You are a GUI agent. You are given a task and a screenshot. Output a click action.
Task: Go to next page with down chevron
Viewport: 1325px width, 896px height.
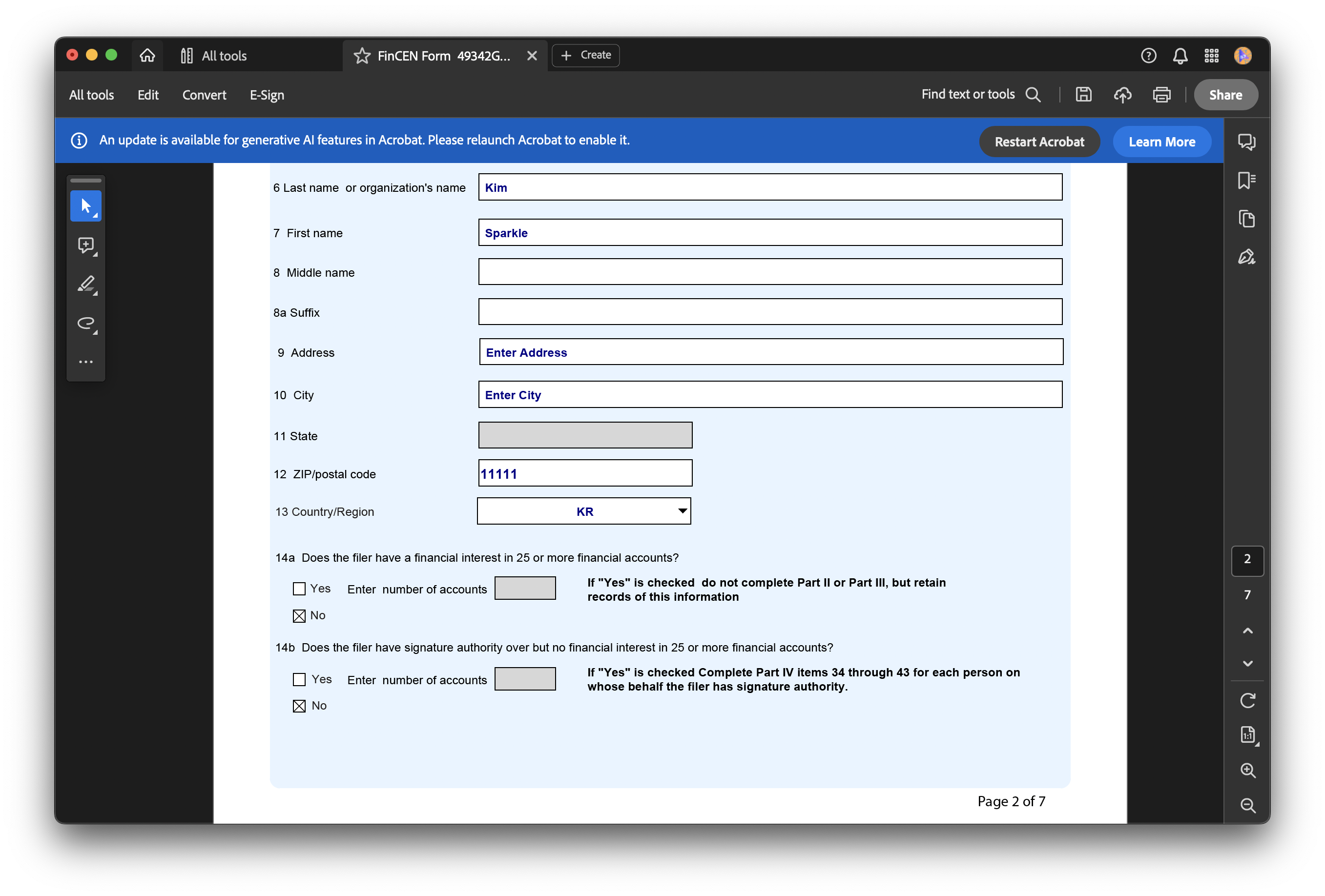(1247, 663)
